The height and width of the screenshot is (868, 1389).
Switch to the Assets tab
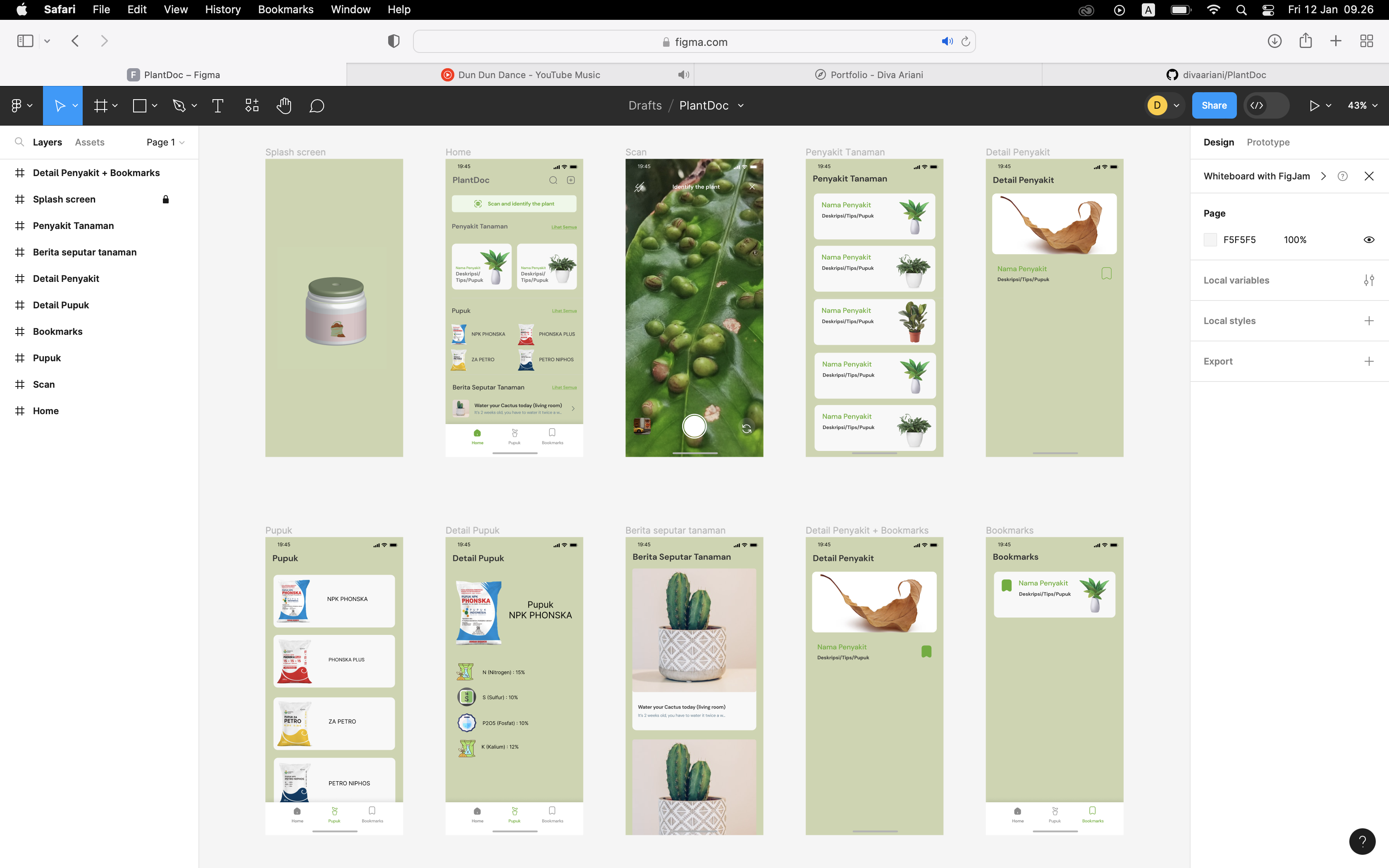[x=90, y=142]
